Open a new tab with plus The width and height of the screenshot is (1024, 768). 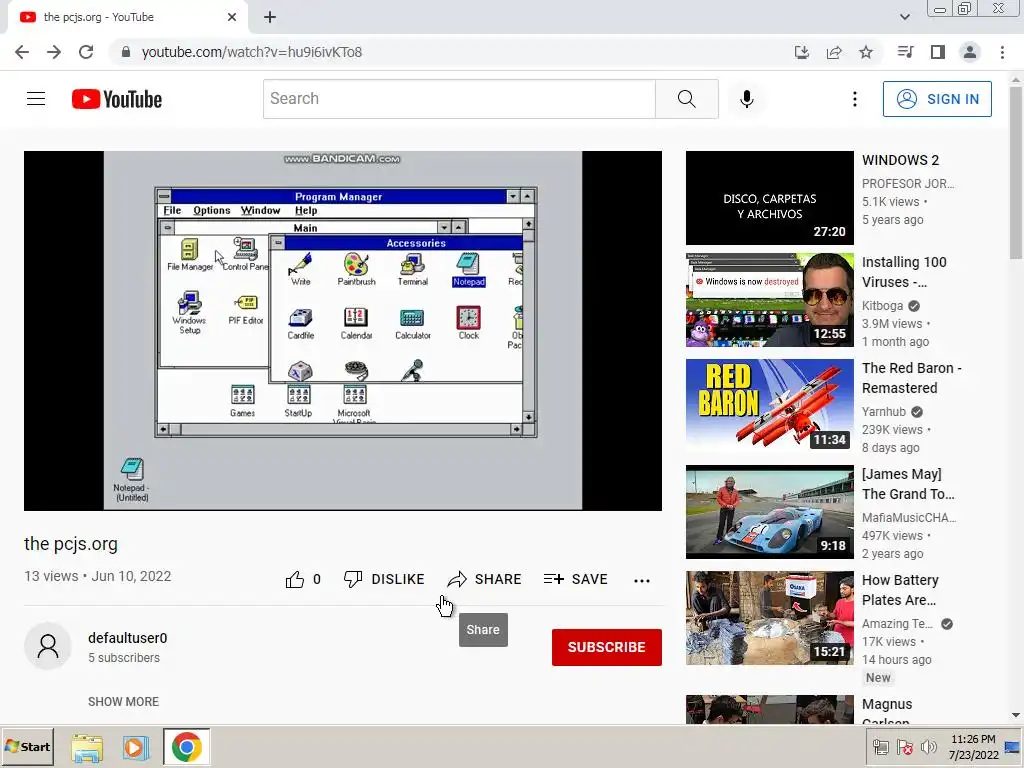click(x=270, y=17)
